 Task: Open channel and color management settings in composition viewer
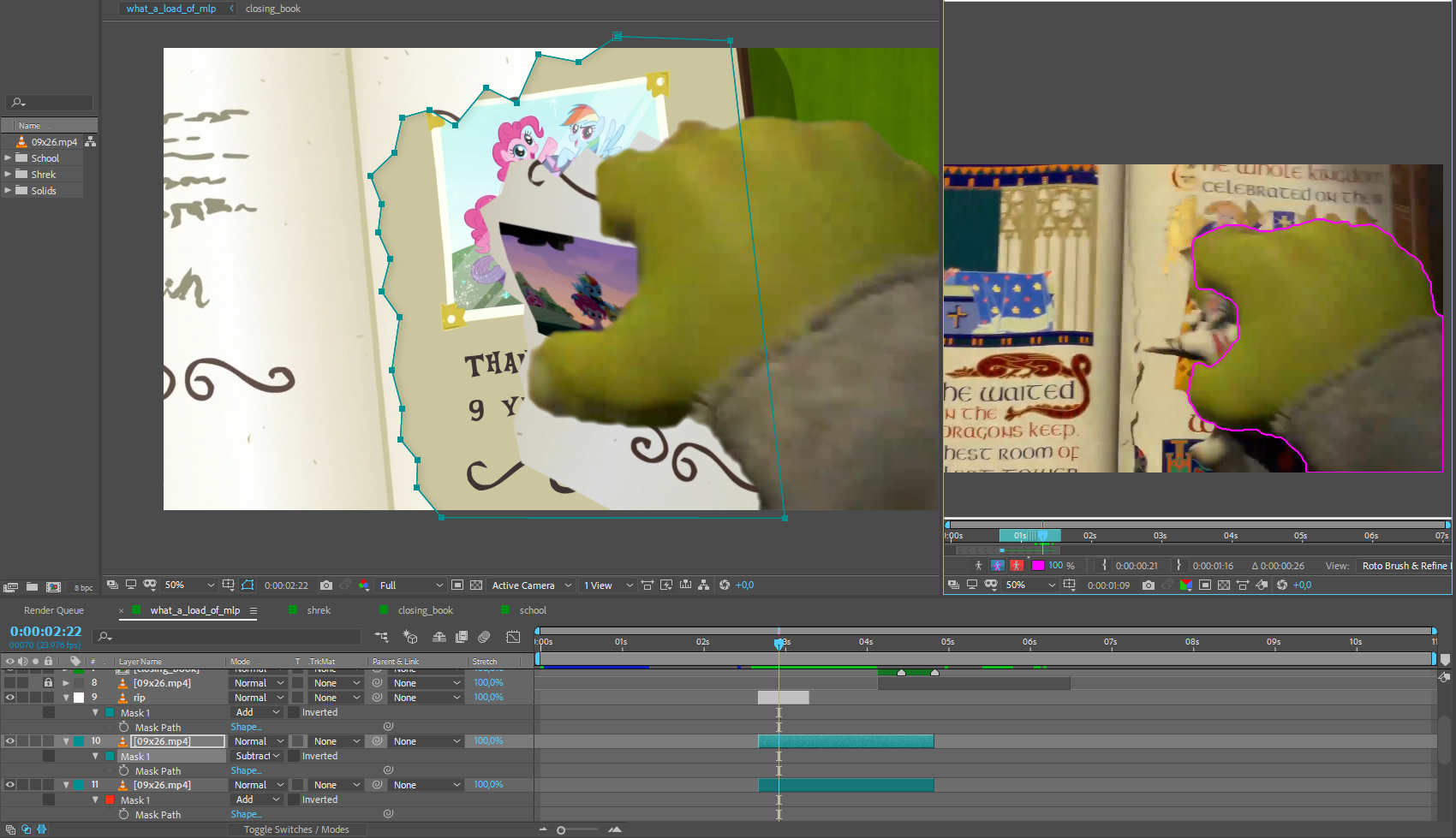coord(364,585)
